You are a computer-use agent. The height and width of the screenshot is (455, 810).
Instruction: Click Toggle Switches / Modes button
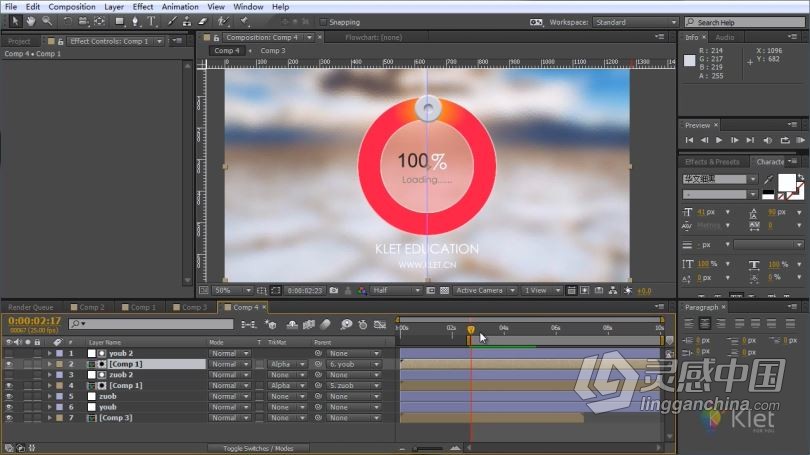258,448
